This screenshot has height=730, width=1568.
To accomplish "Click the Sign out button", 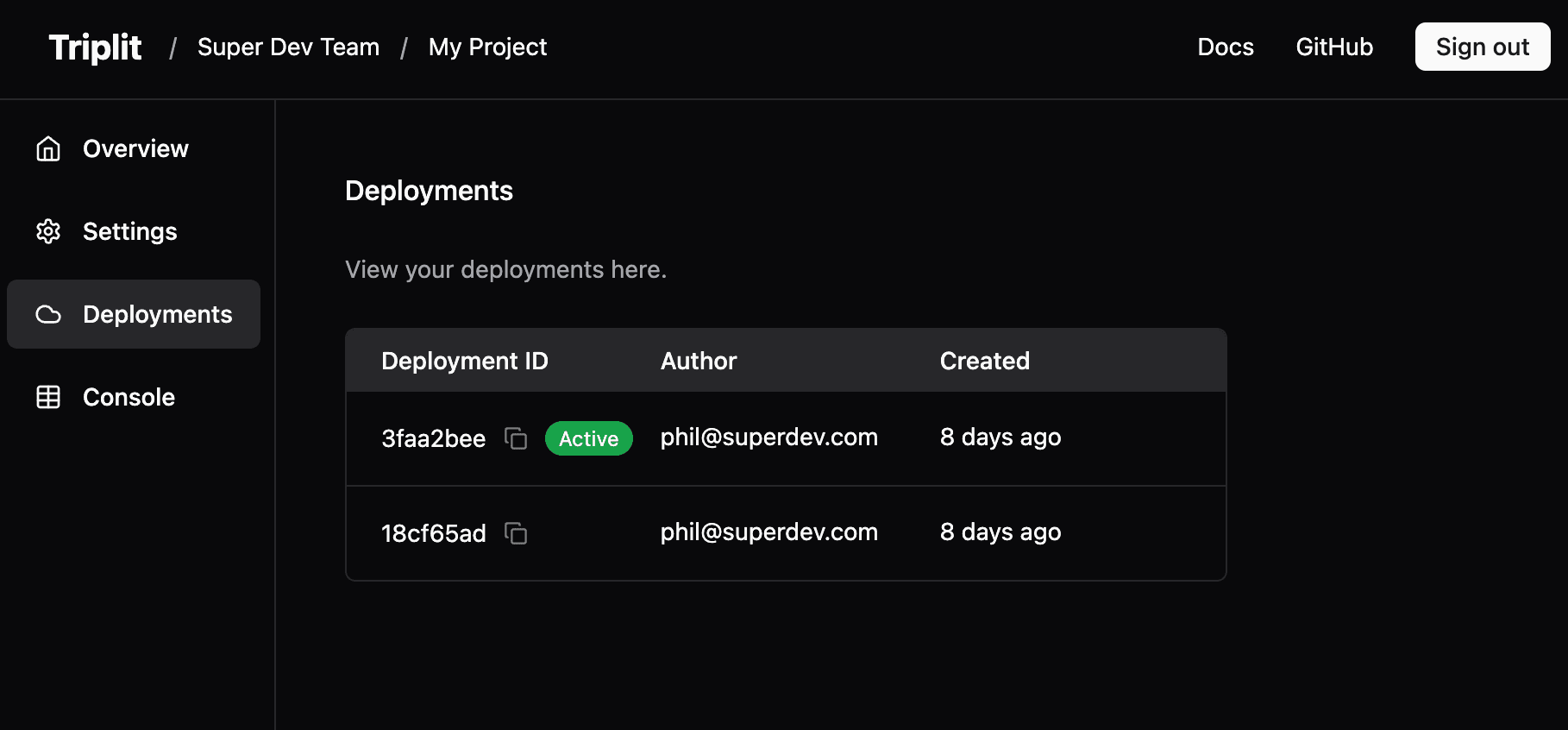I will point(1483,47).
